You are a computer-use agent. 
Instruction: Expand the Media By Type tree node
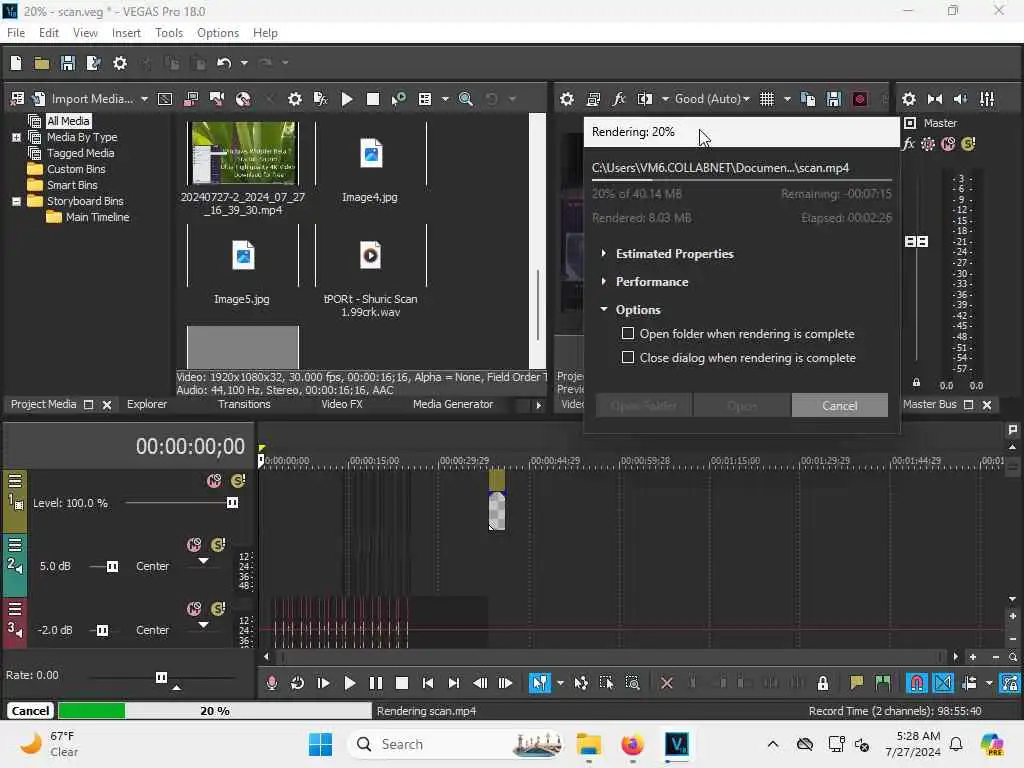pyautogui.click(x=16, y=137)
